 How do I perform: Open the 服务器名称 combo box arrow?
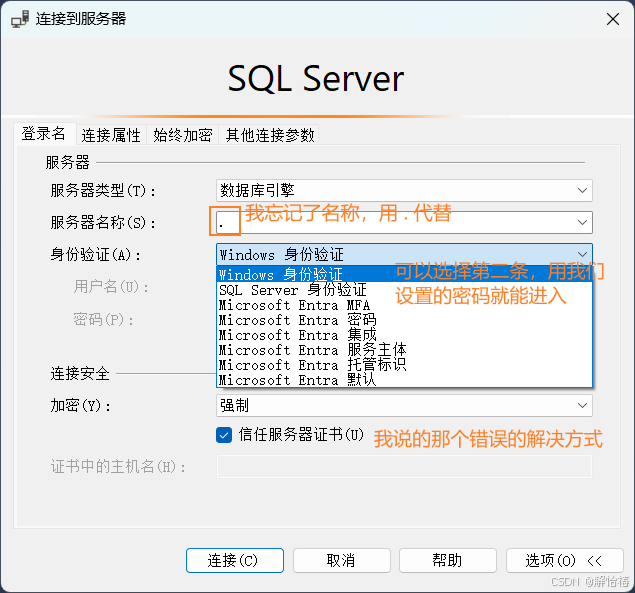(582, 222)
